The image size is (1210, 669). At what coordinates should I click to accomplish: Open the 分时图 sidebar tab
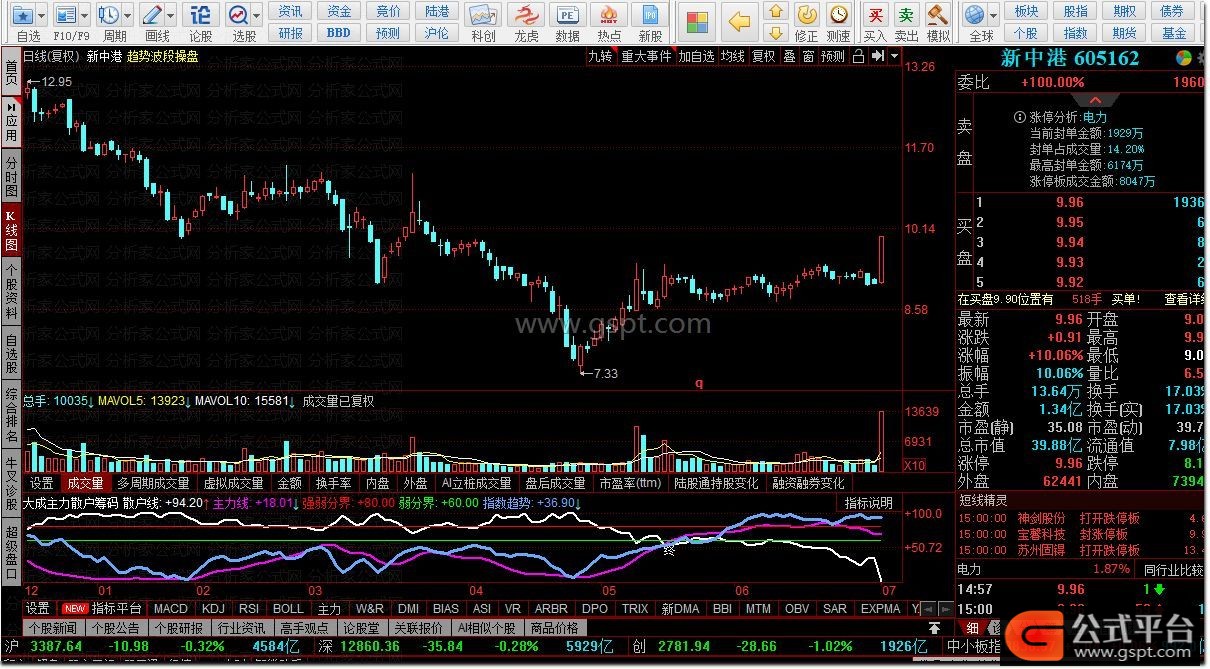(x=11, y=176)
